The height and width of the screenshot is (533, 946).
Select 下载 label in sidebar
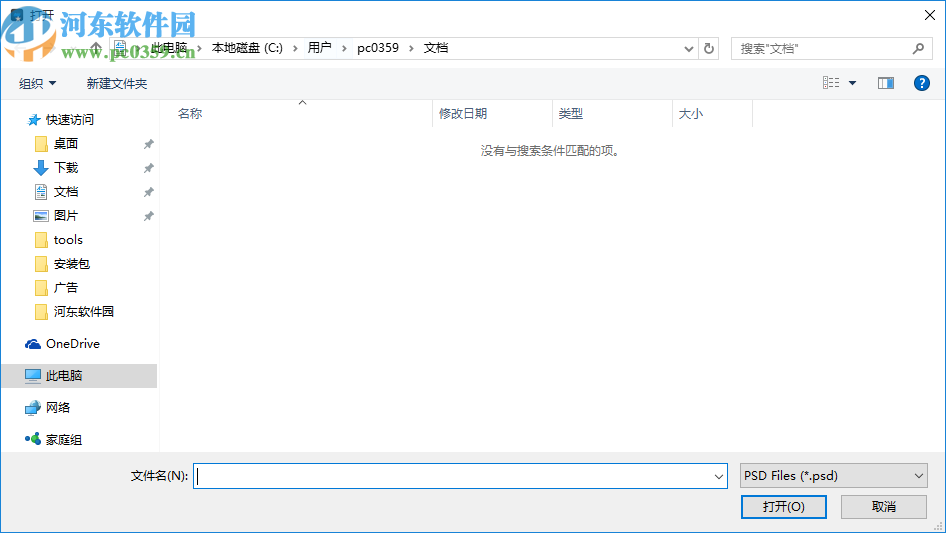66,168
